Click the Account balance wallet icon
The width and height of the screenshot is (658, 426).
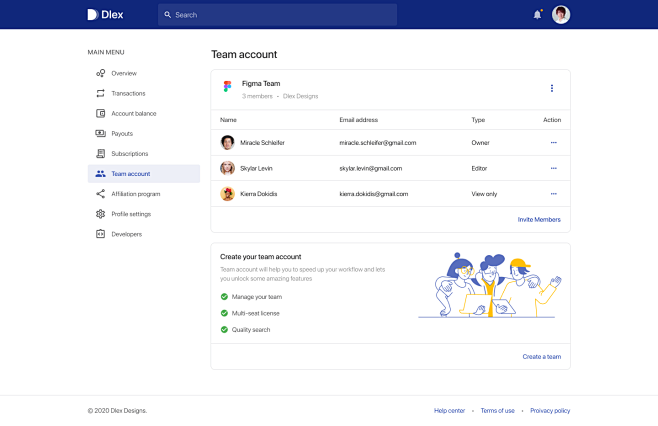tap(101, 113)
